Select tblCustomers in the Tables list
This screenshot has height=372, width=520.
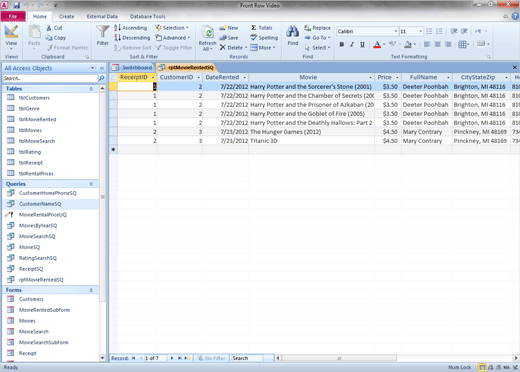point(34,98)
